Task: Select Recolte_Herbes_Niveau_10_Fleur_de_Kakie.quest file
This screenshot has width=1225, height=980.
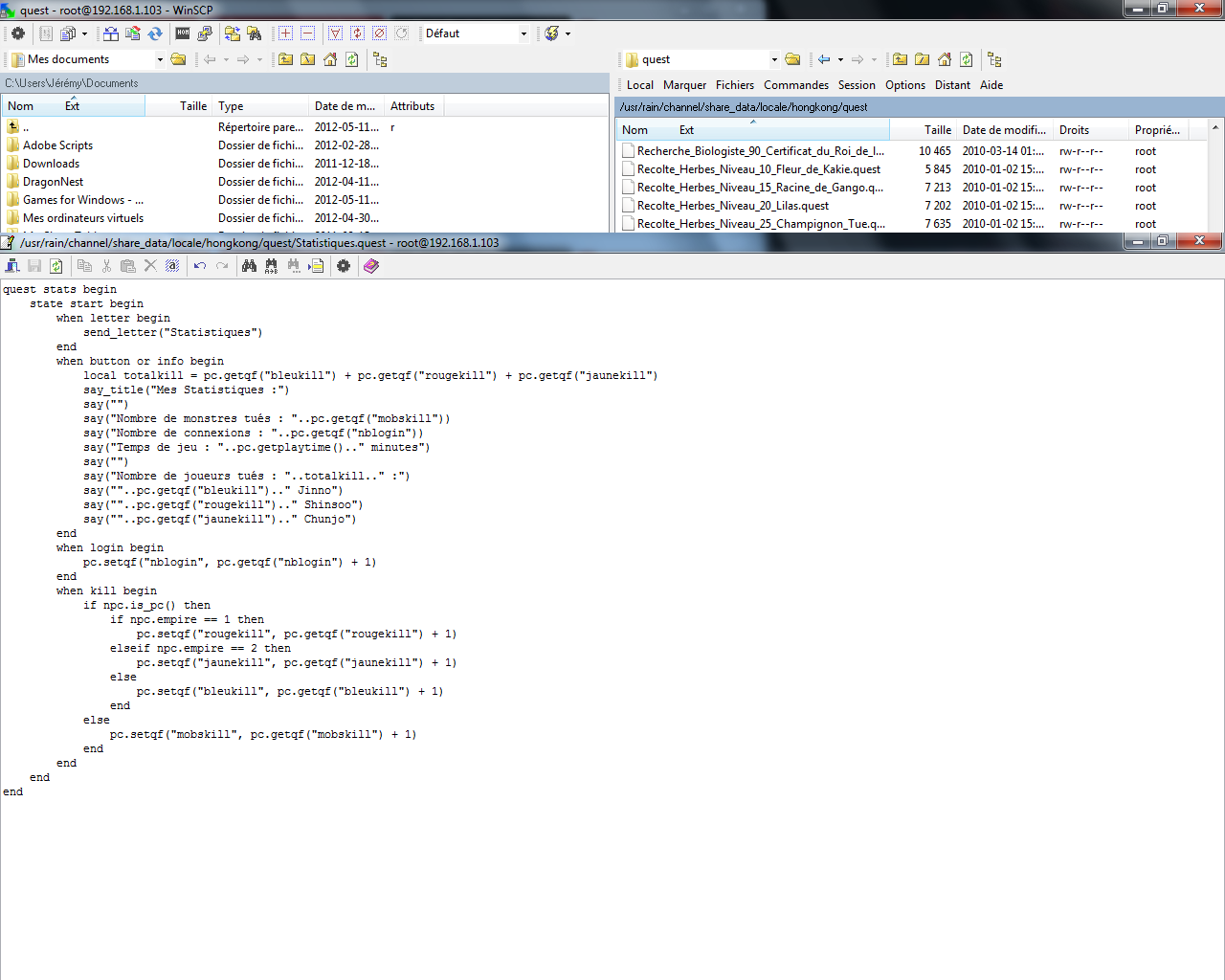Action: (x=759, y=169)
